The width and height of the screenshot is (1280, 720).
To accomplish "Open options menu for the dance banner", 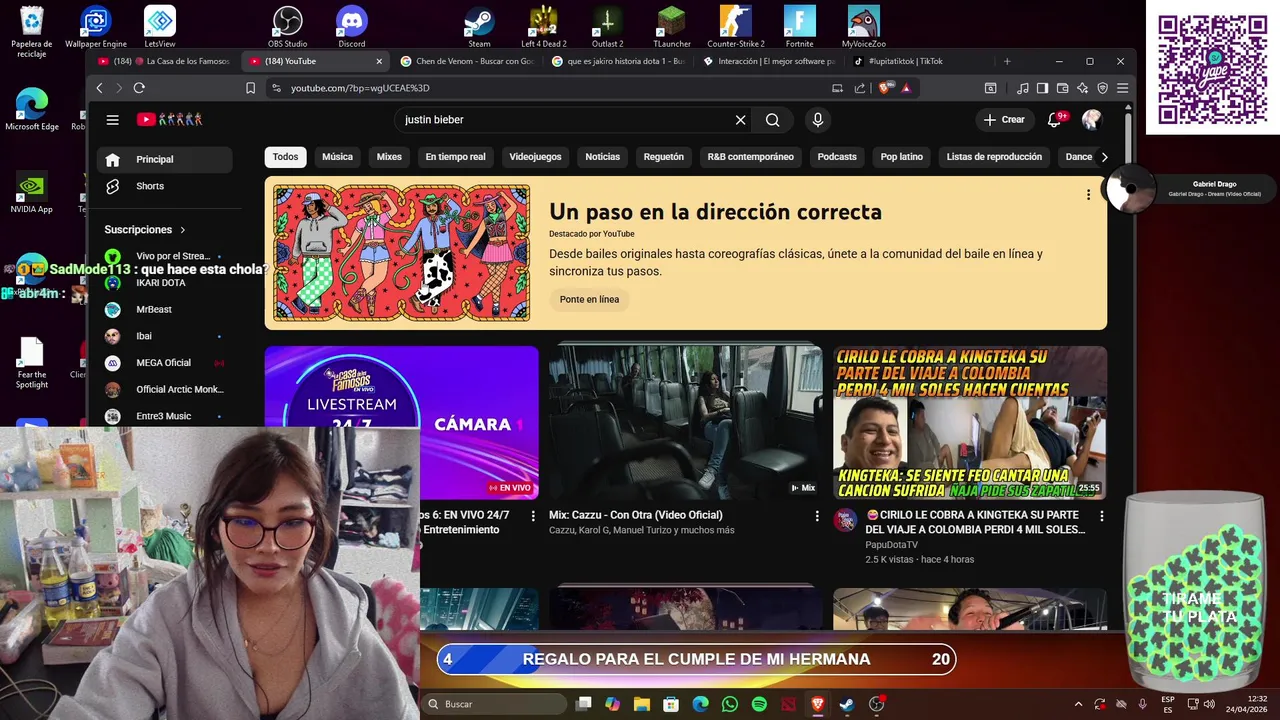I will click(x=1088, y=195).
